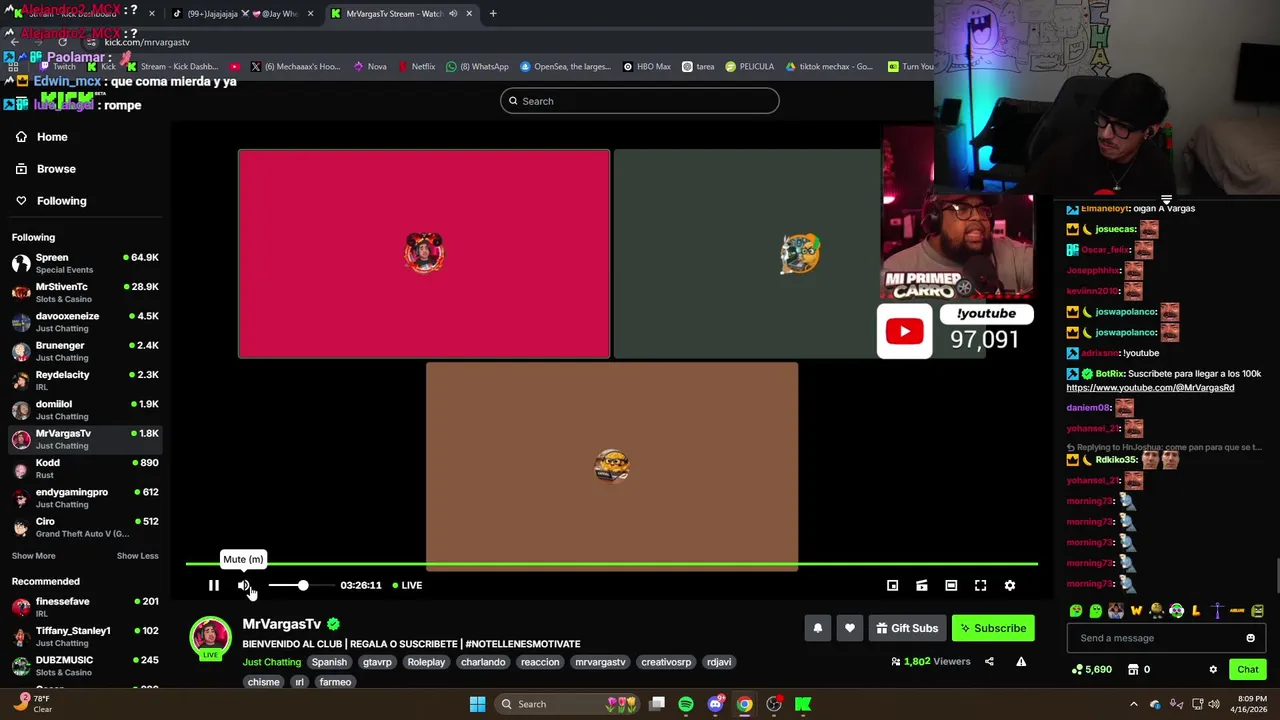Pause the live stream video

pos(213,585)
